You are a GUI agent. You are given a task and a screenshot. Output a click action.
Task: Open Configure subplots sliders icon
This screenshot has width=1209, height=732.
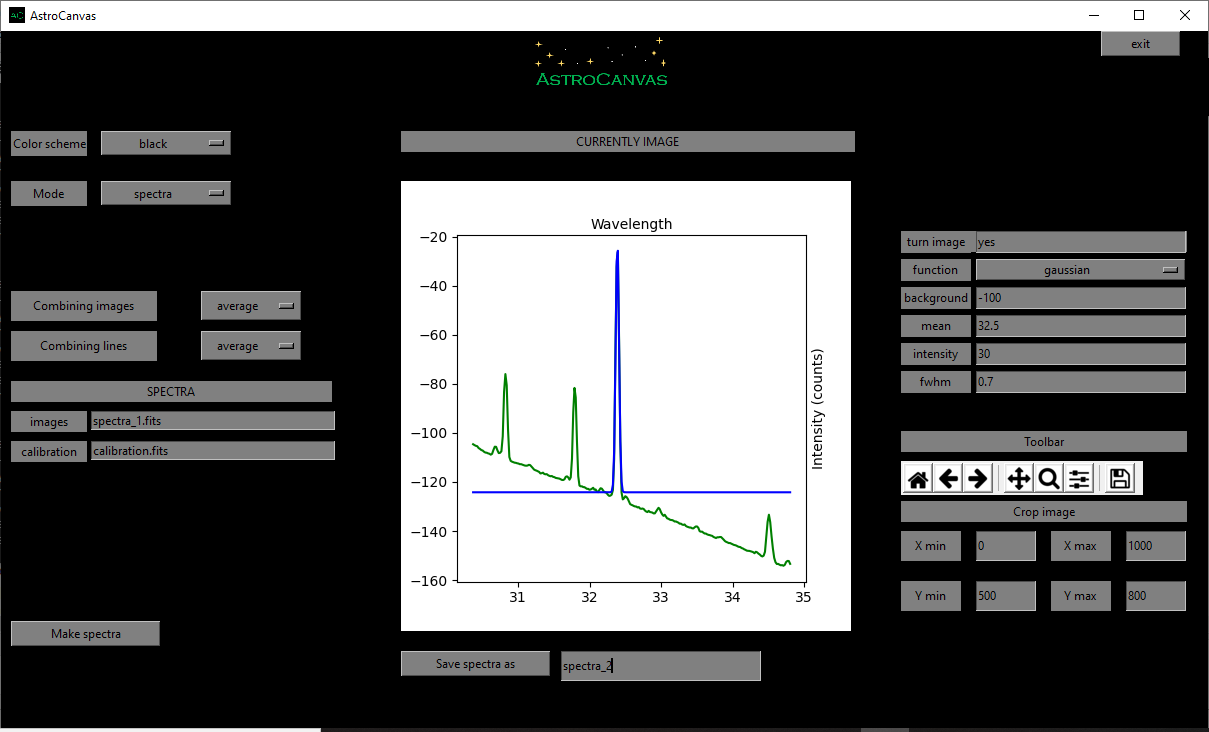tap(1079, 479)
